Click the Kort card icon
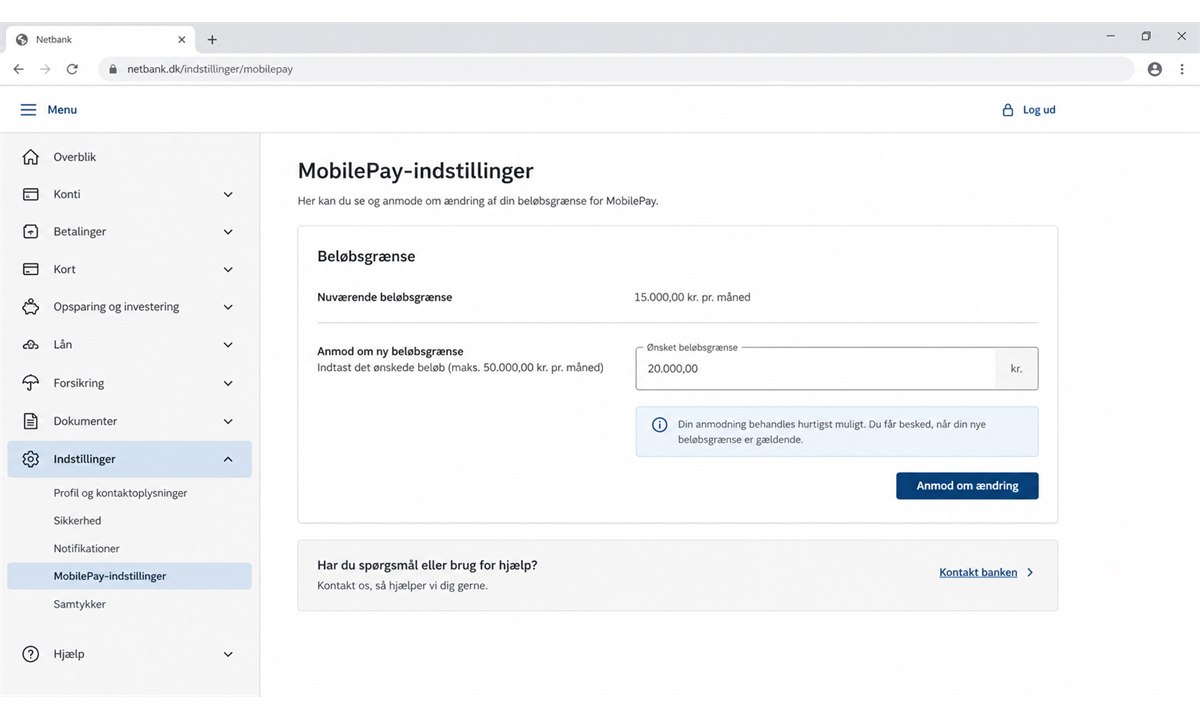Viewport: 1200px width, 720px height. click(31, 269)
